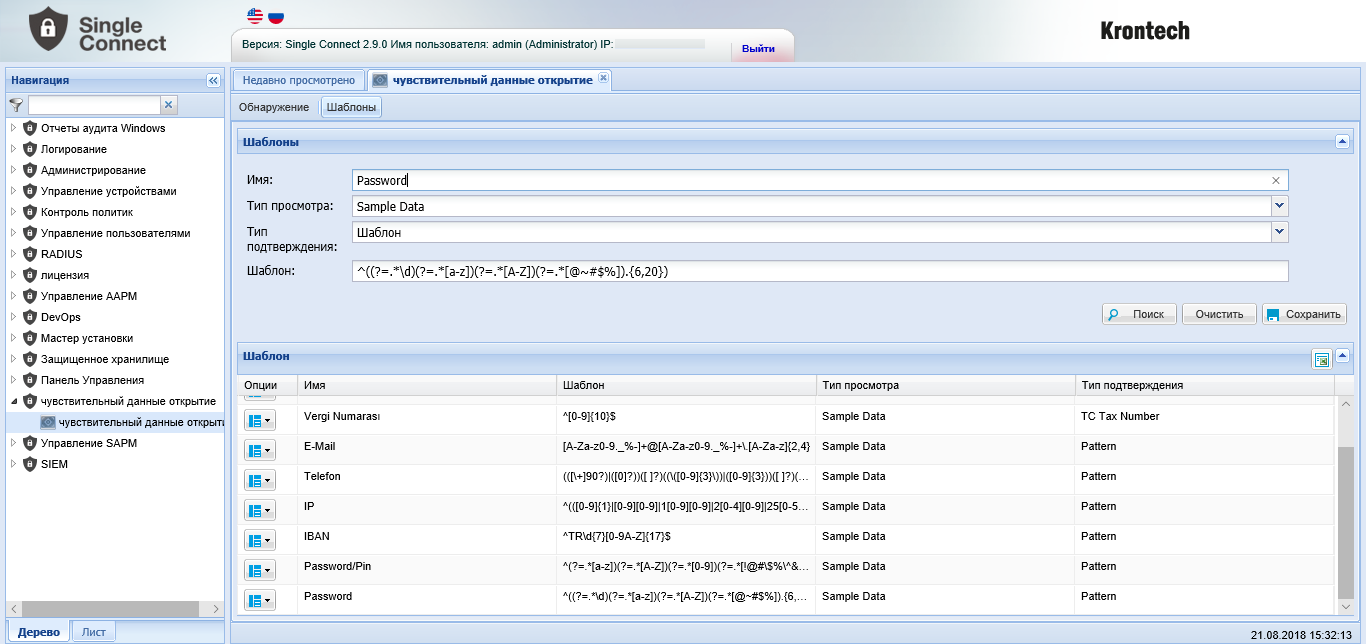Open options menu for Vergi Numarası row
This screenshot has width=1366, height=644.
(259, 421)
